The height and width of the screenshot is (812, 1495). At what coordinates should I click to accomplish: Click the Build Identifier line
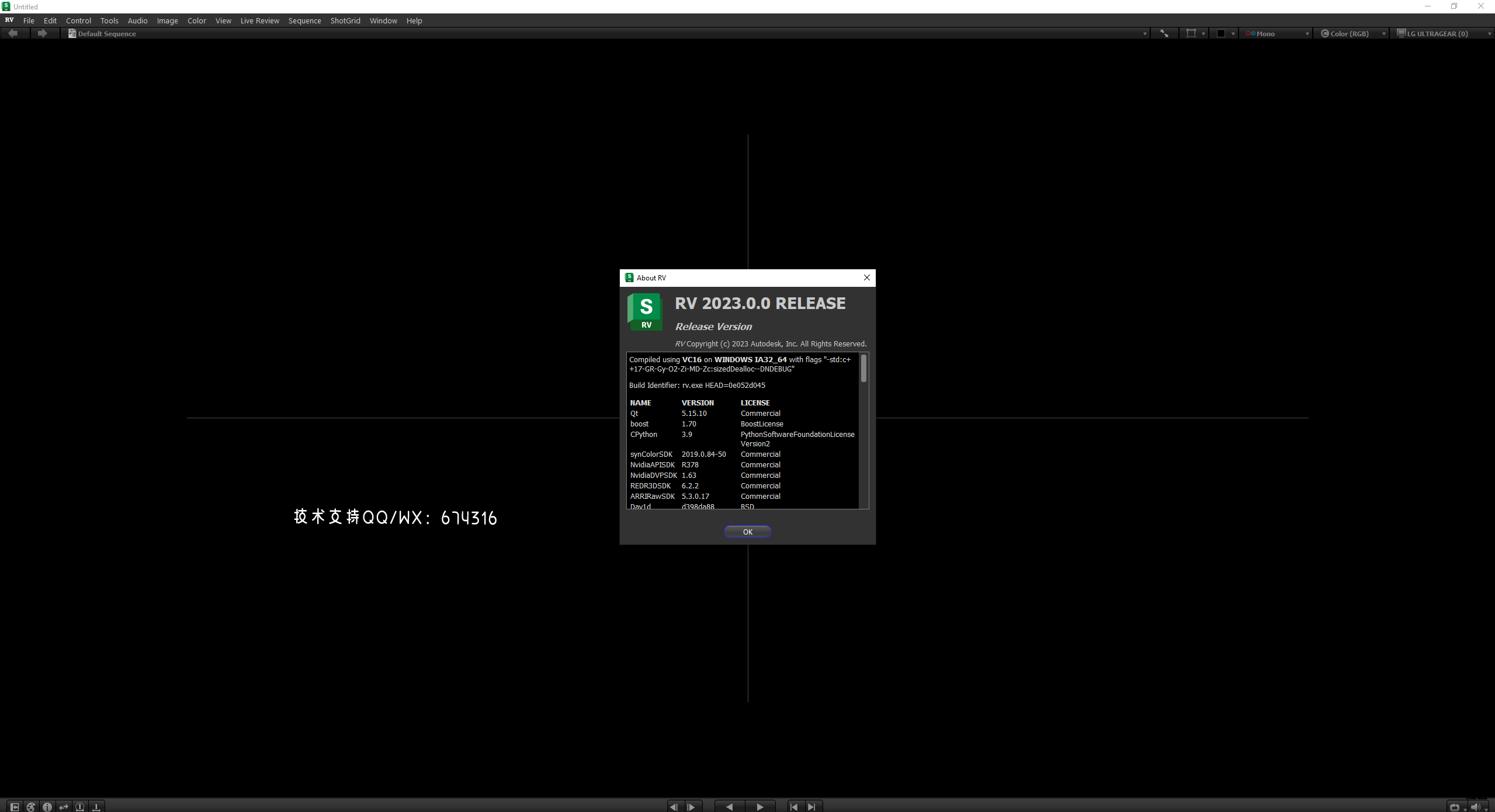pyautogui.click(x=697, y=386)
